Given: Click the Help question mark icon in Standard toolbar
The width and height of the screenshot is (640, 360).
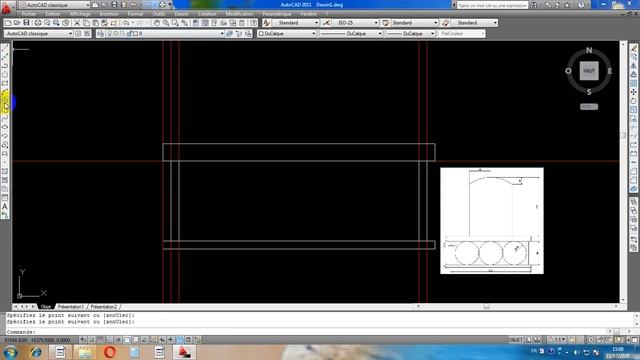Looking at the screenshot, I should [x=253, y=23].
